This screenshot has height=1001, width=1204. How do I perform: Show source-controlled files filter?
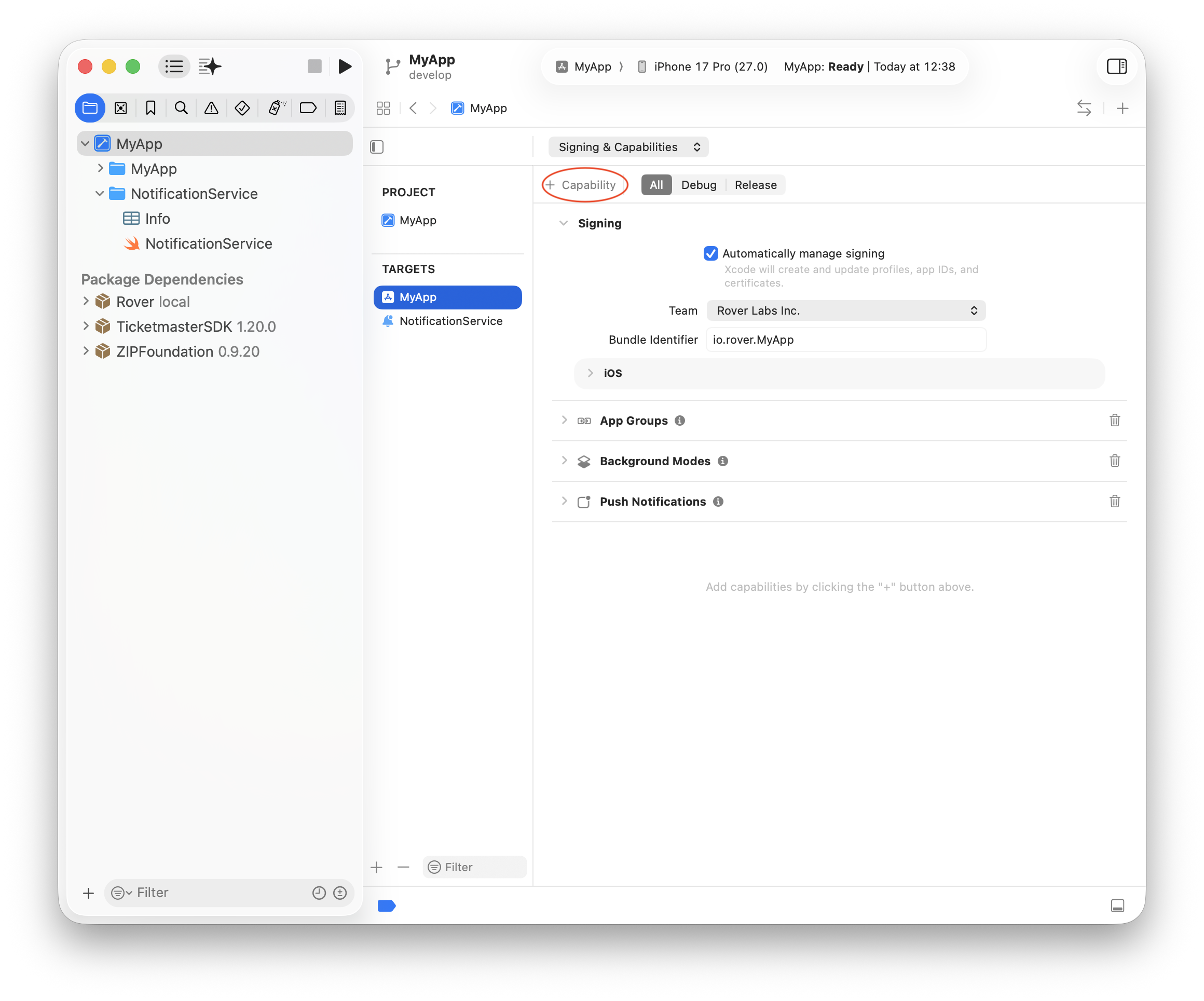(x=340, y=893)
